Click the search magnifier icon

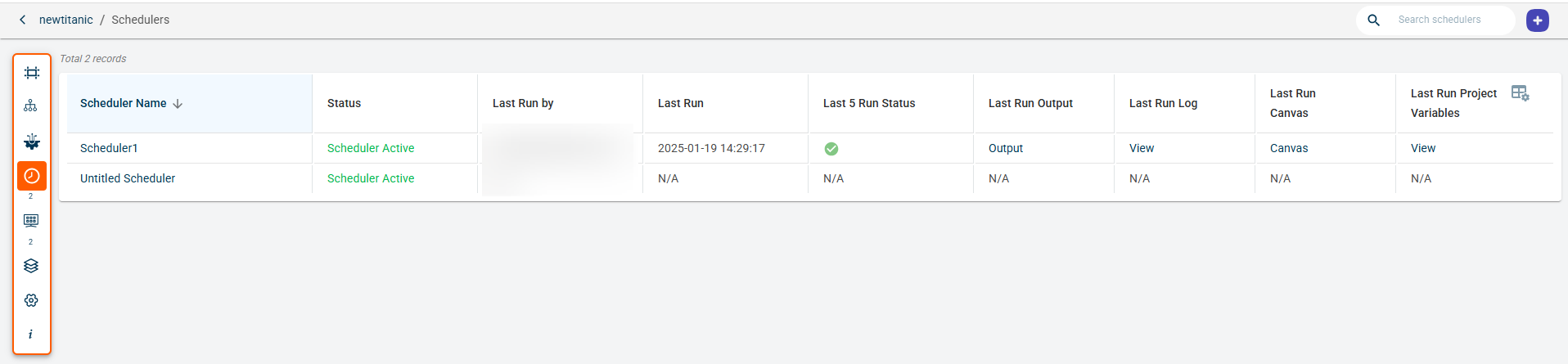1374,20
